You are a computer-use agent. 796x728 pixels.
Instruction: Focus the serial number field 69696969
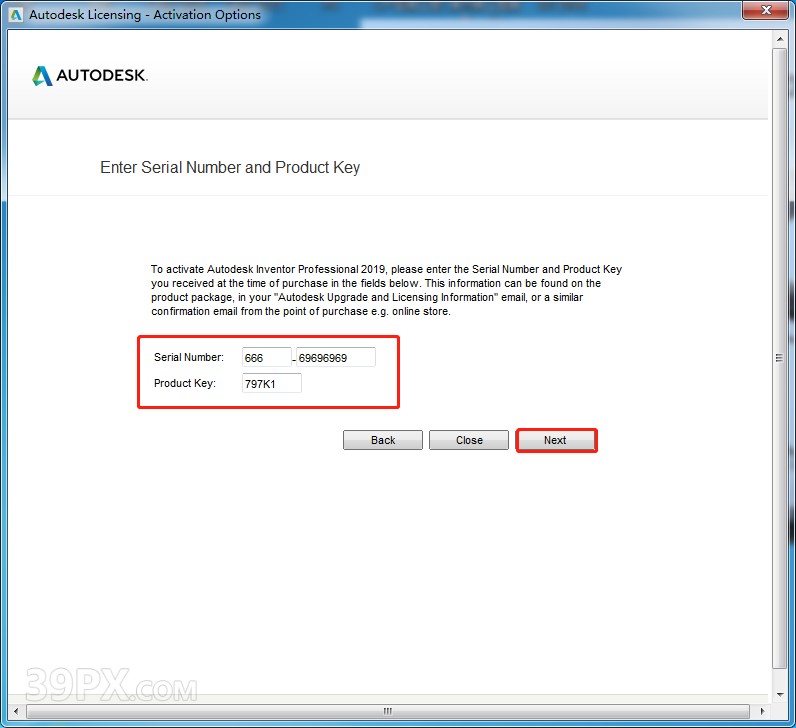coord(336,357)
